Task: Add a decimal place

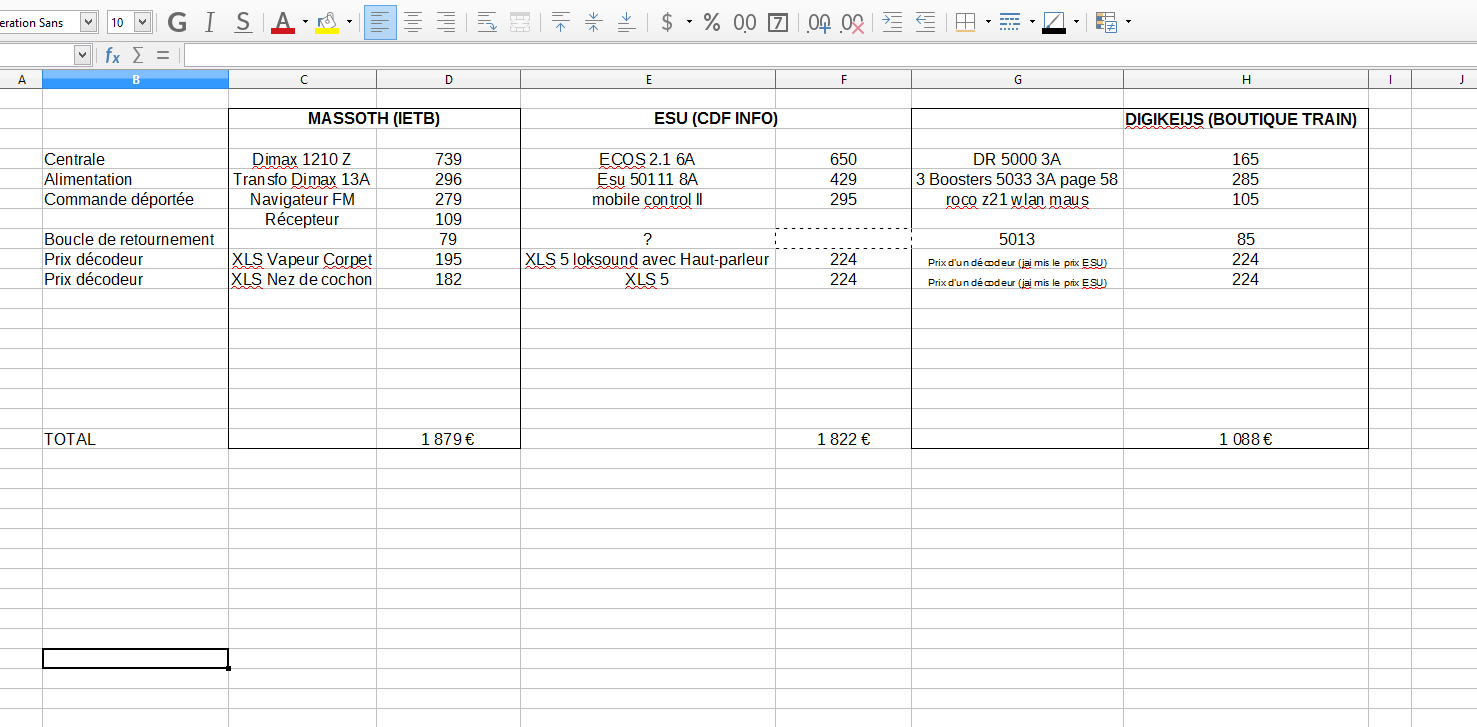Action: (x=819, y=22)
